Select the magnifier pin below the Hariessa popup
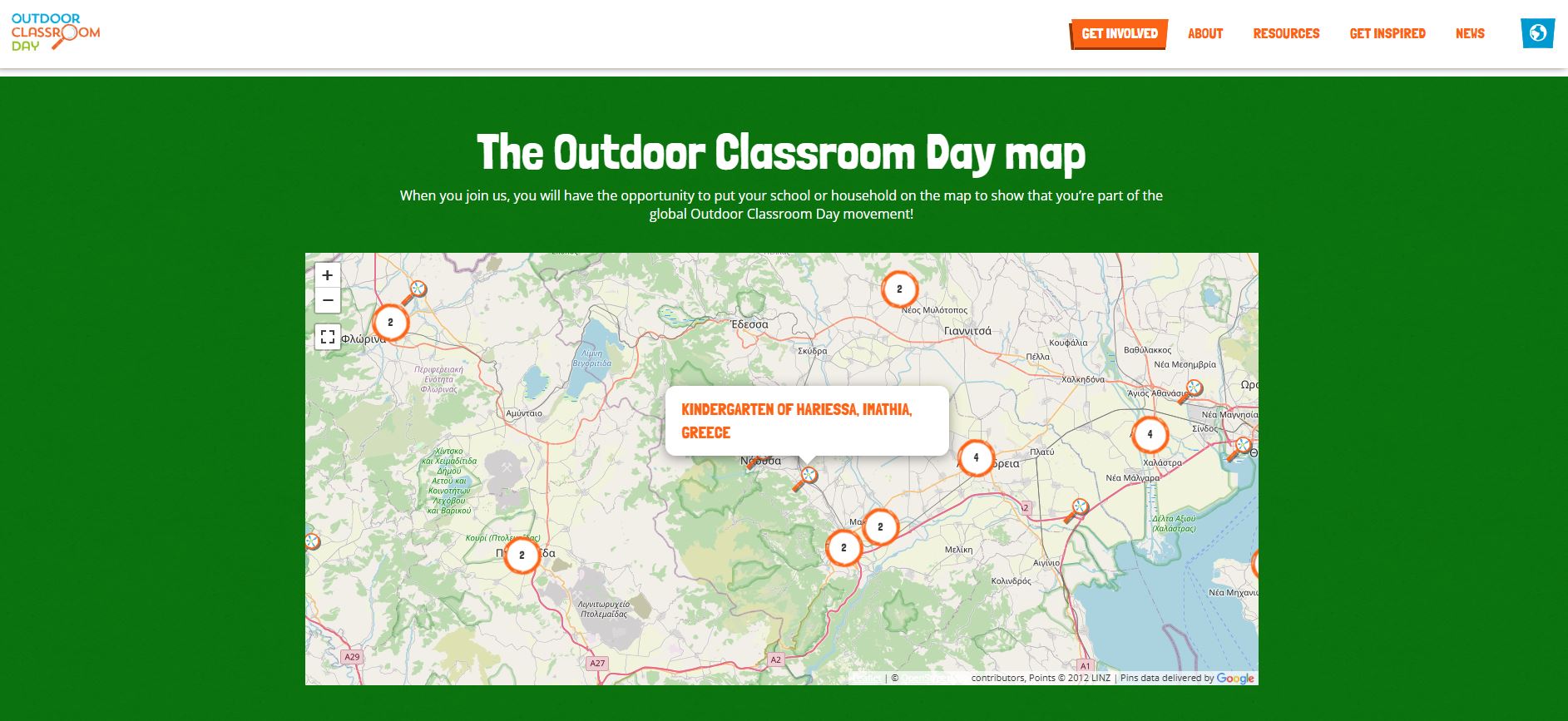 click(x=805, y=478)
